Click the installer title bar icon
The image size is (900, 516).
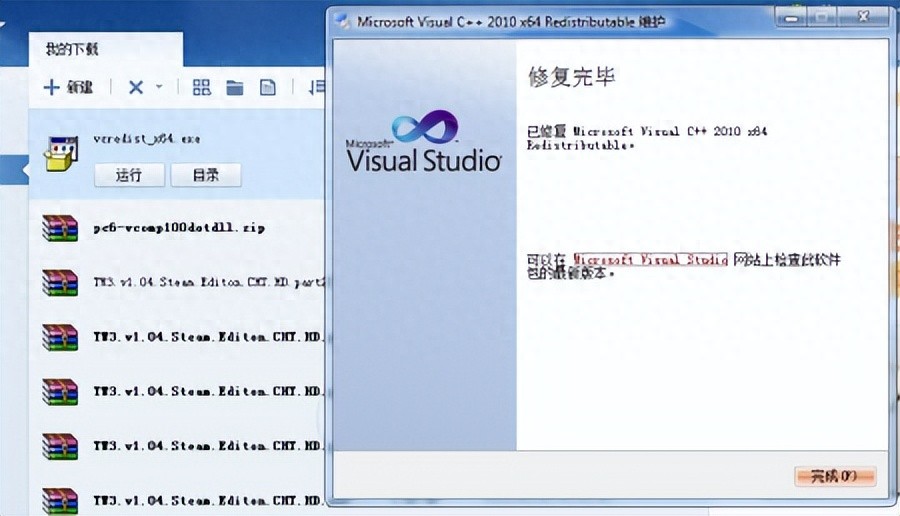343,21
